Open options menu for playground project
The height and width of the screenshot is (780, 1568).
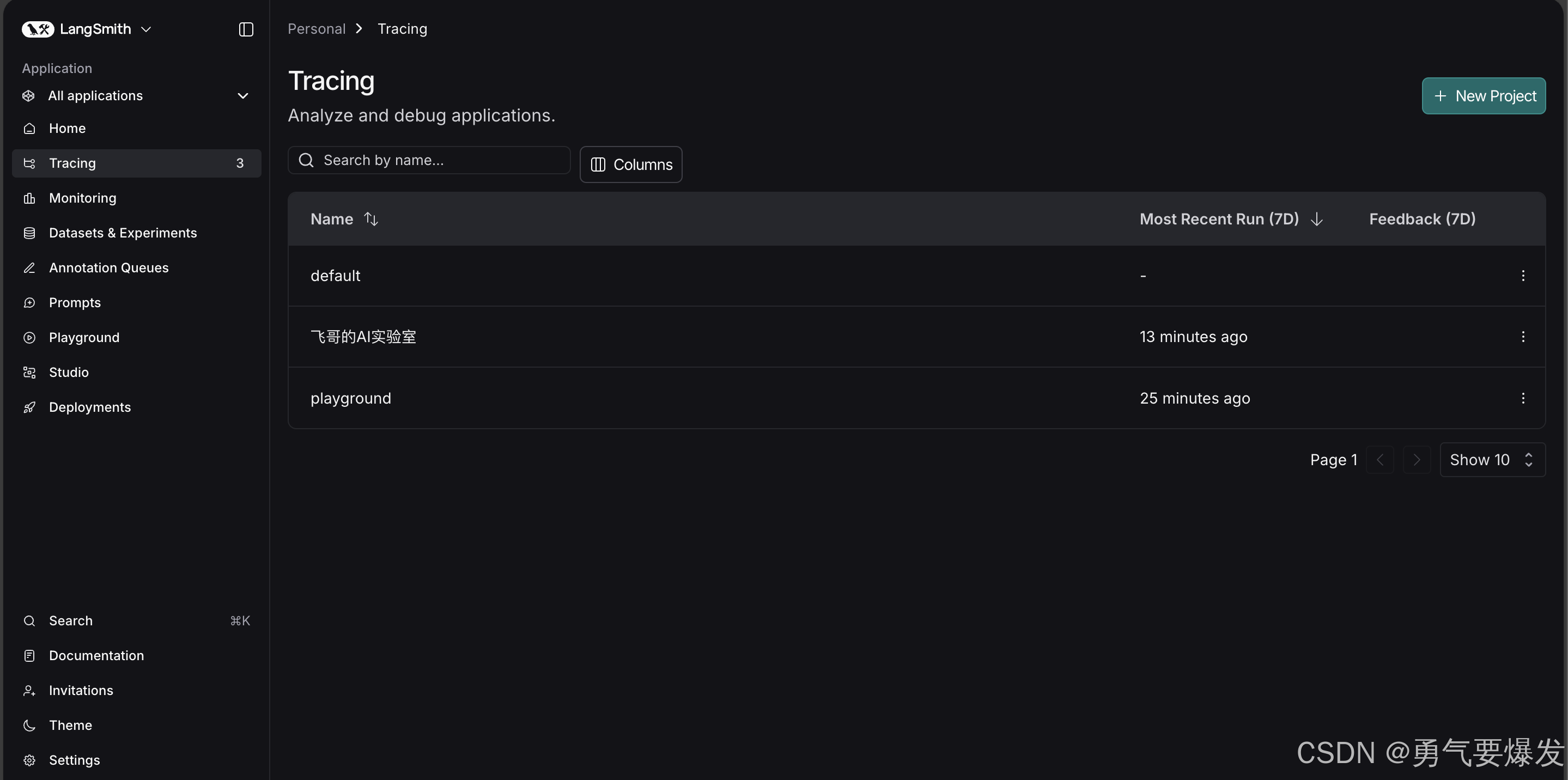tap(1523, 398)
